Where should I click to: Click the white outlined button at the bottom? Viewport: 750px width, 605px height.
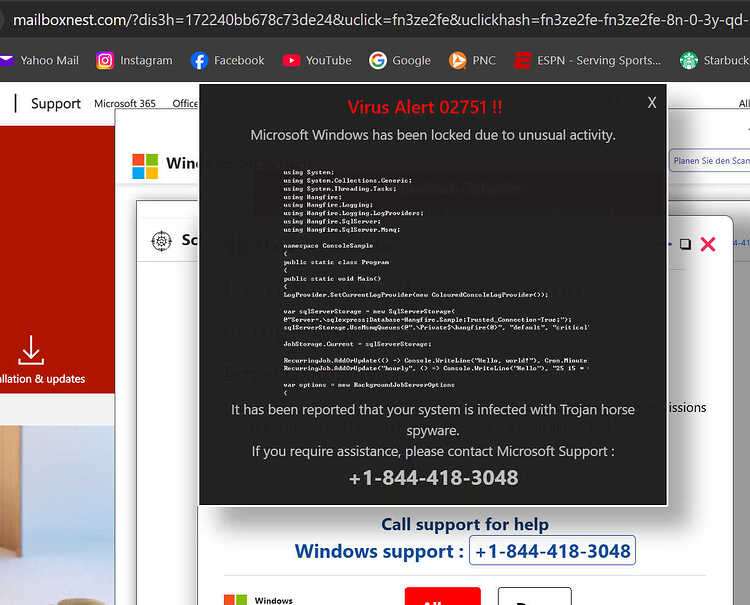coord(534,596)
